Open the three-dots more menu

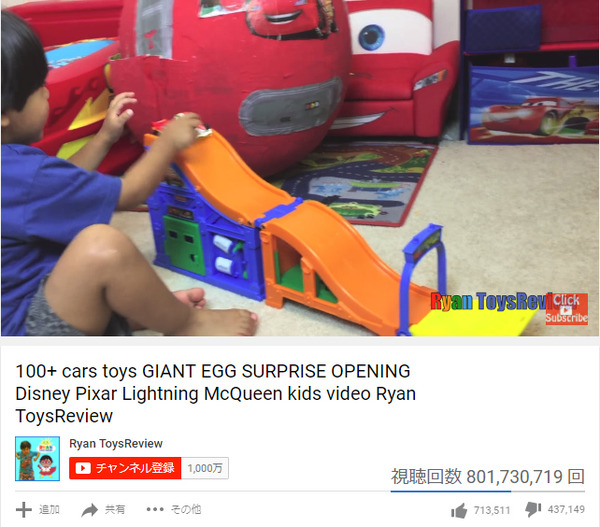pos(155,509)
